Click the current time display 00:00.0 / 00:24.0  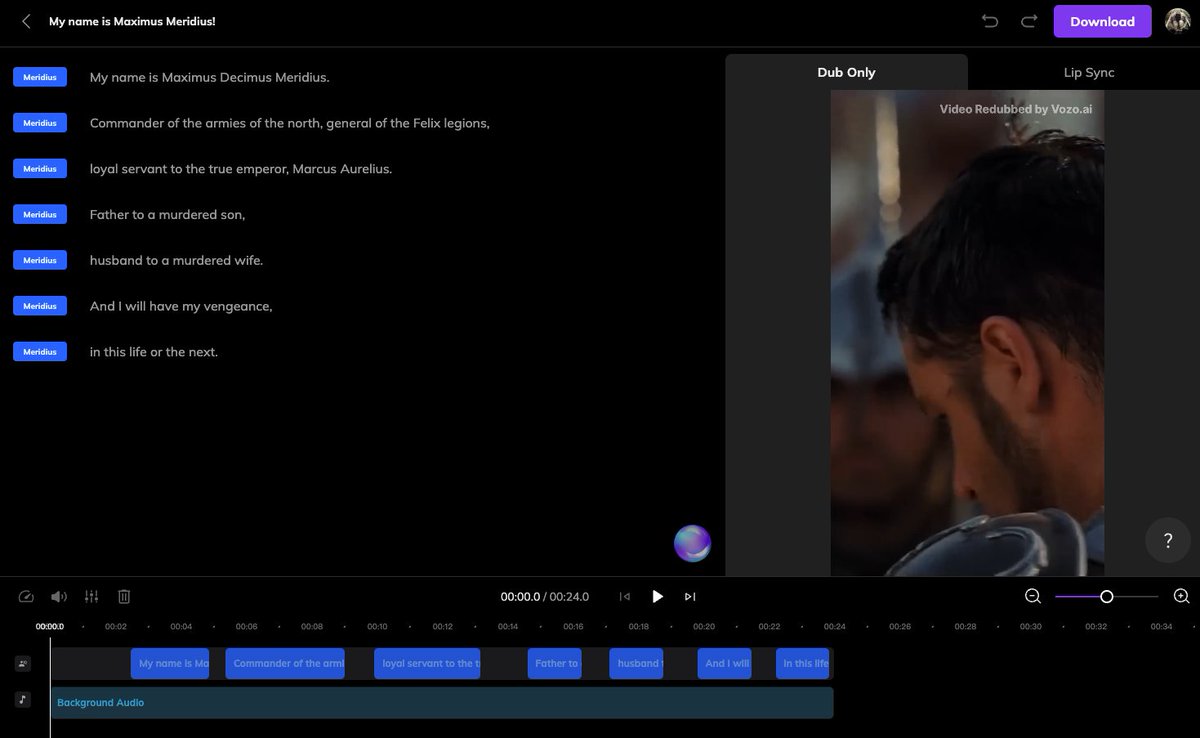[544, 597]
